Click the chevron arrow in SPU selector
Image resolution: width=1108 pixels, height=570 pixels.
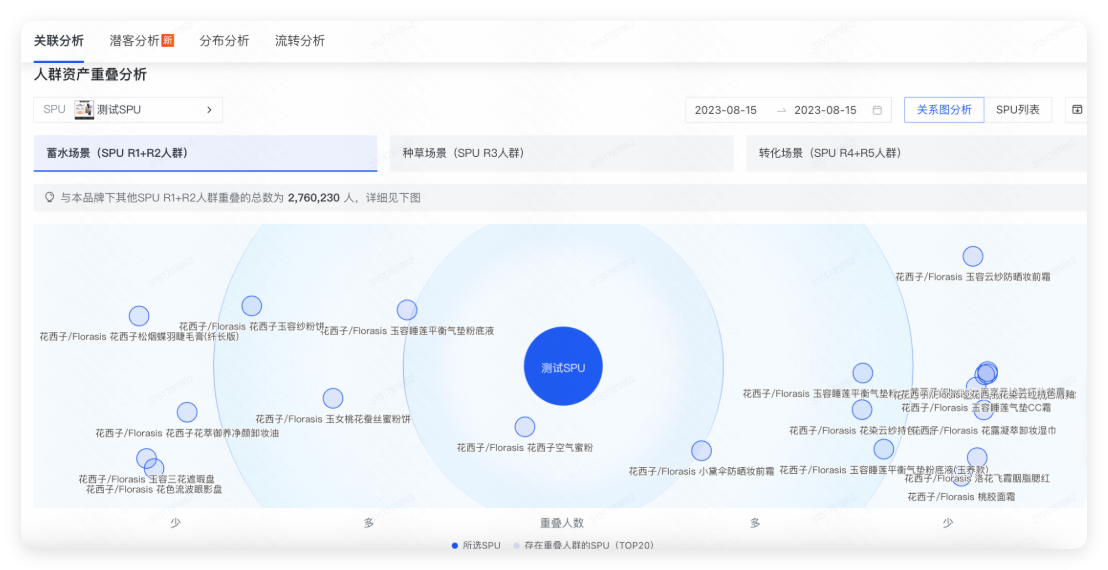(209, 109)
